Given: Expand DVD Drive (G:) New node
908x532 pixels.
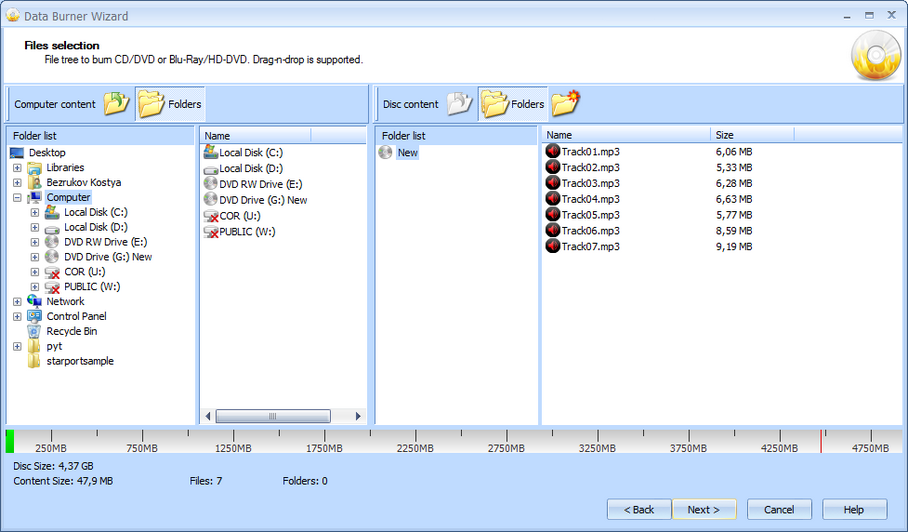Looking at the screenshot, I should pyautogui.click(x=35, y=257).
